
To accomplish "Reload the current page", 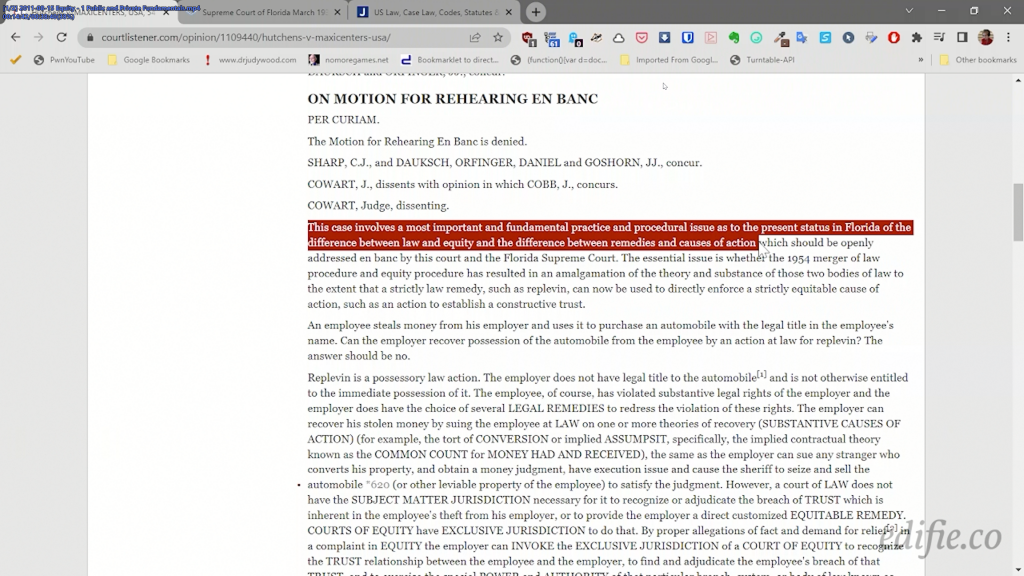I will tap(61, 37).
